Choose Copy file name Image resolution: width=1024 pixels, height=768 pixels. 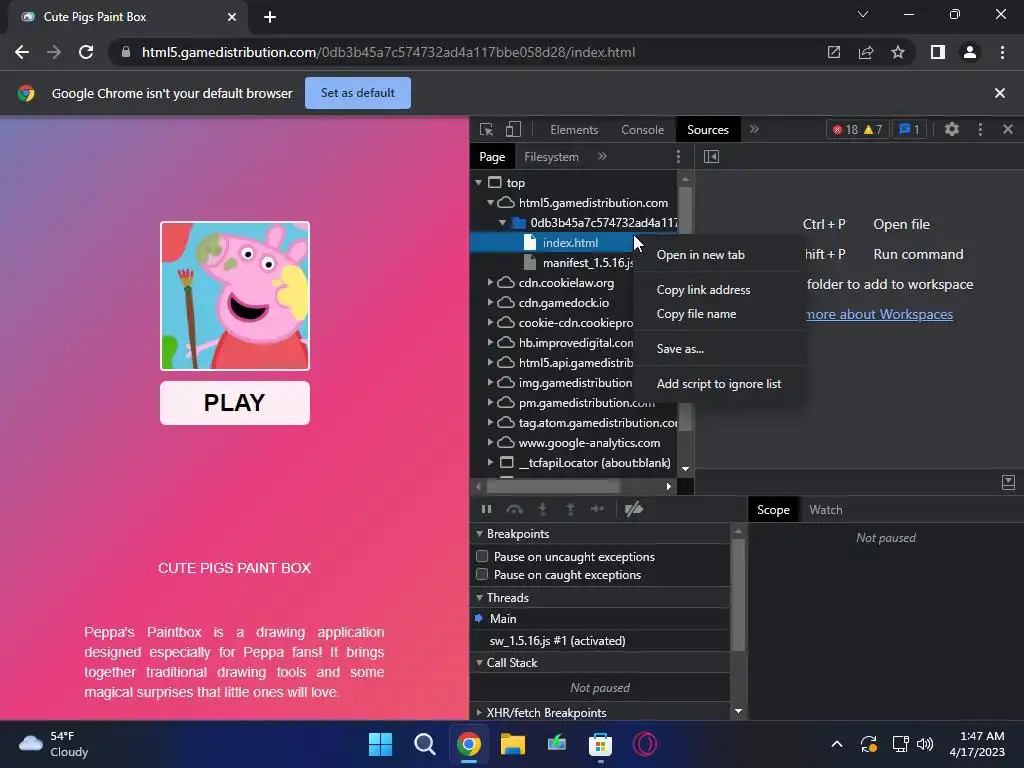[718, 313]
